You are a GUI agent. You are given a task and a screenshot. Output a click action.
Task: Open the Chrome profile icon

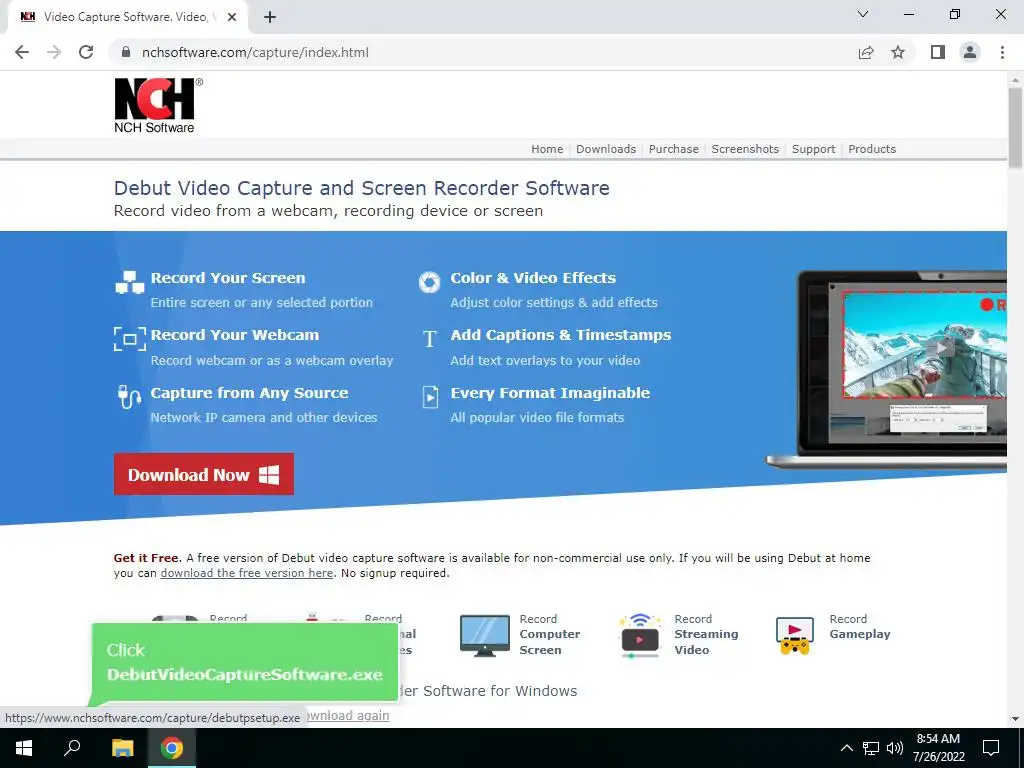(970, 52)
